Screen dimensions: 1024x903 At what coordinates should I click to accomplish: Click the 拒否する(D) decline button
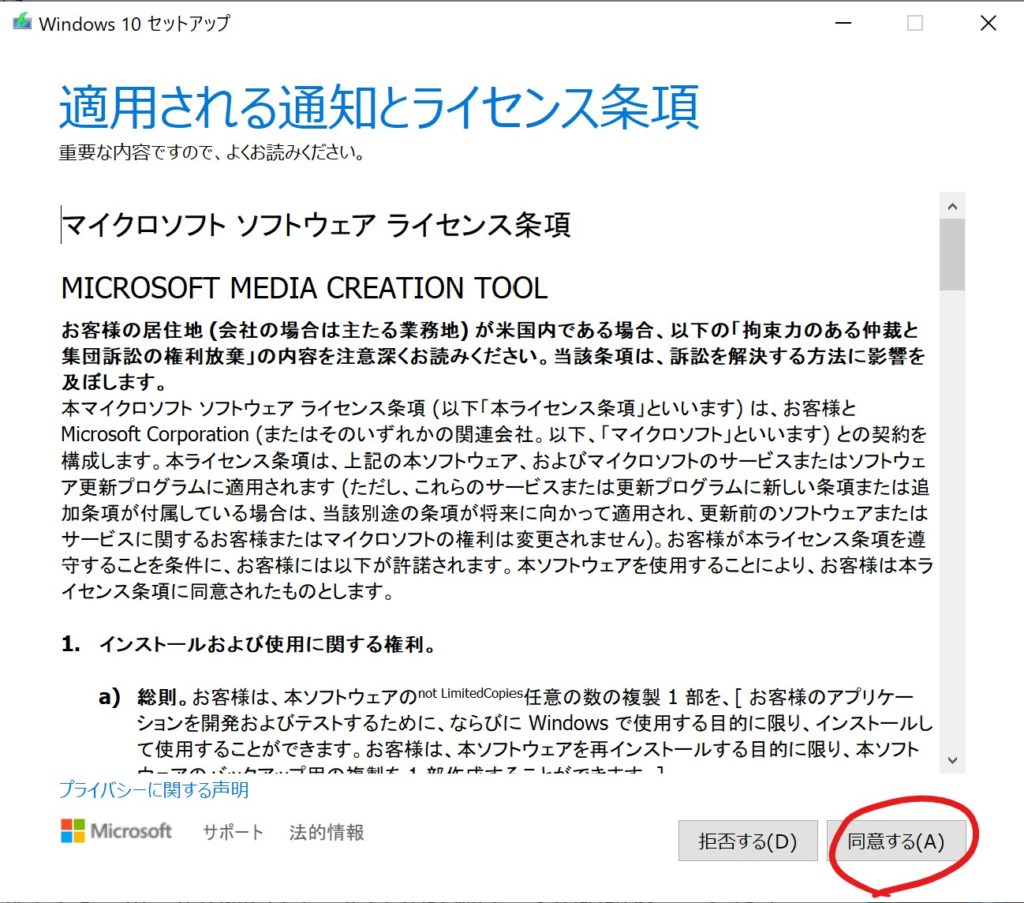point(748,841)
